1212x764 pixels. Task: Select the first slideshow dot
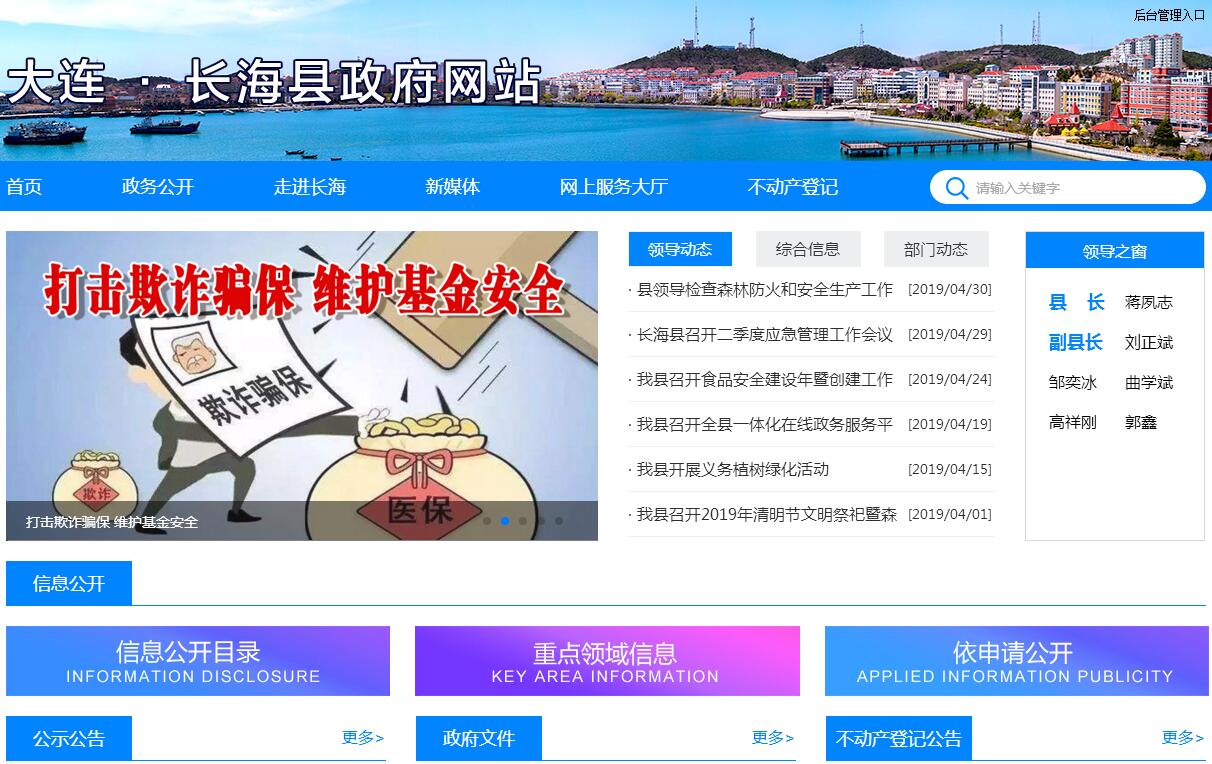[487, 521]
